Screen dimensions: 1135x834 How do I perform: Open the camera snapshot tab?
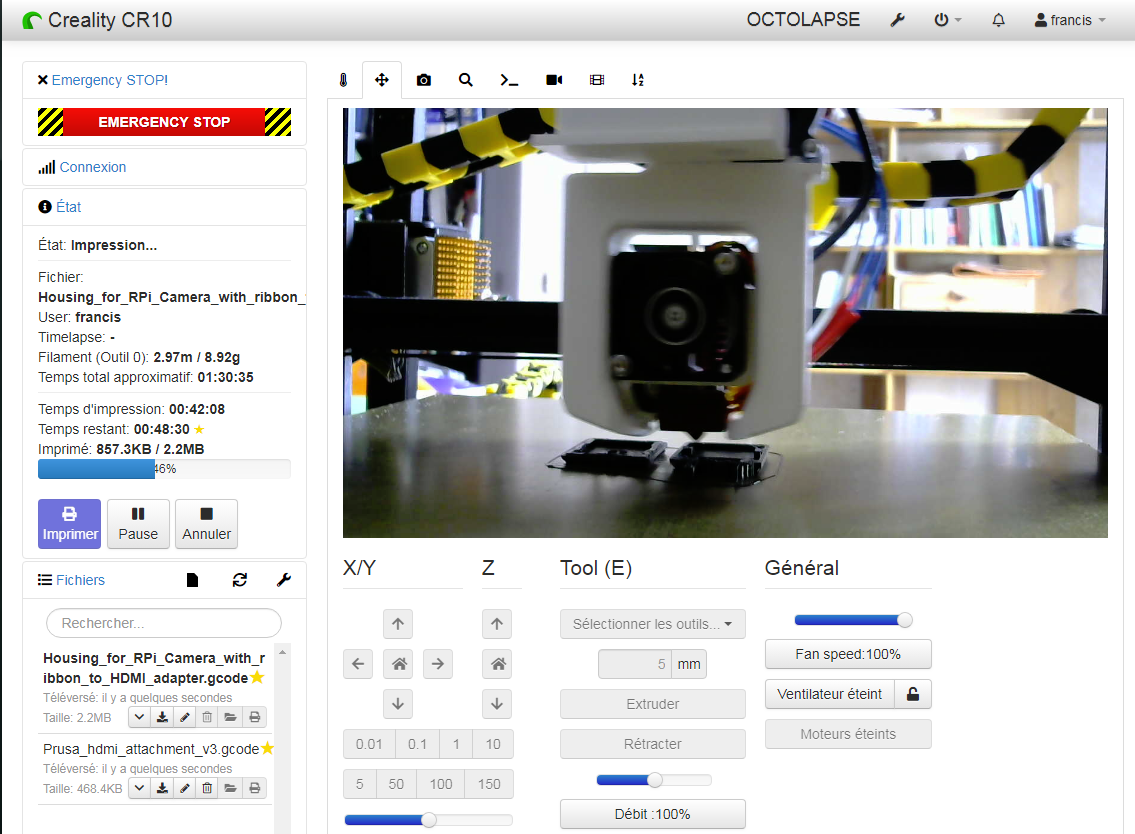click(x=423, y=80)
